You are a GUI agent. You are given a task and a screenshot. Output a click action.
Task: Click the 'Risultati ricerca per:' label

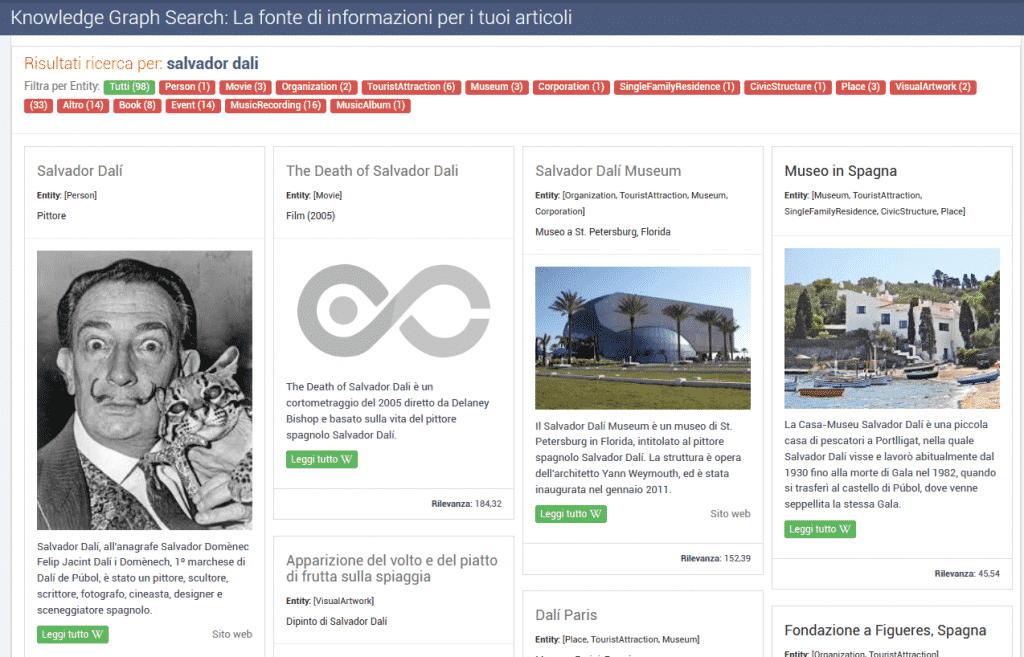[x=93, y=63]
